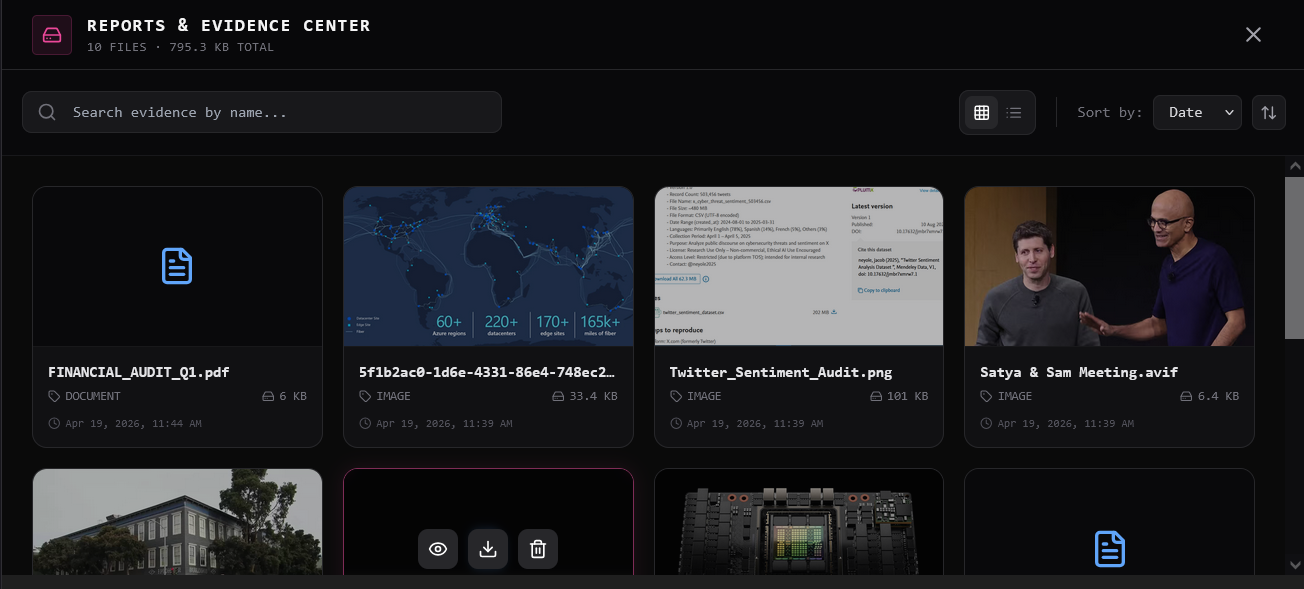The width and height of the screenshot is (1304, 589).
Task: Click the 6 KB size on FINANCIAL_AUDIT_Q1.pdf
Action: coord(284,396)
